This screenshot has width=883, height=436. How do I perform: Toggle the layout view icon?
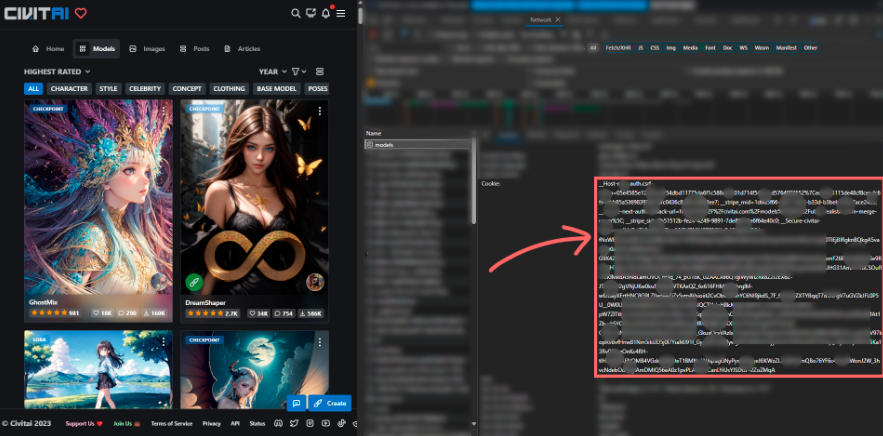click(x=320, y=72)
